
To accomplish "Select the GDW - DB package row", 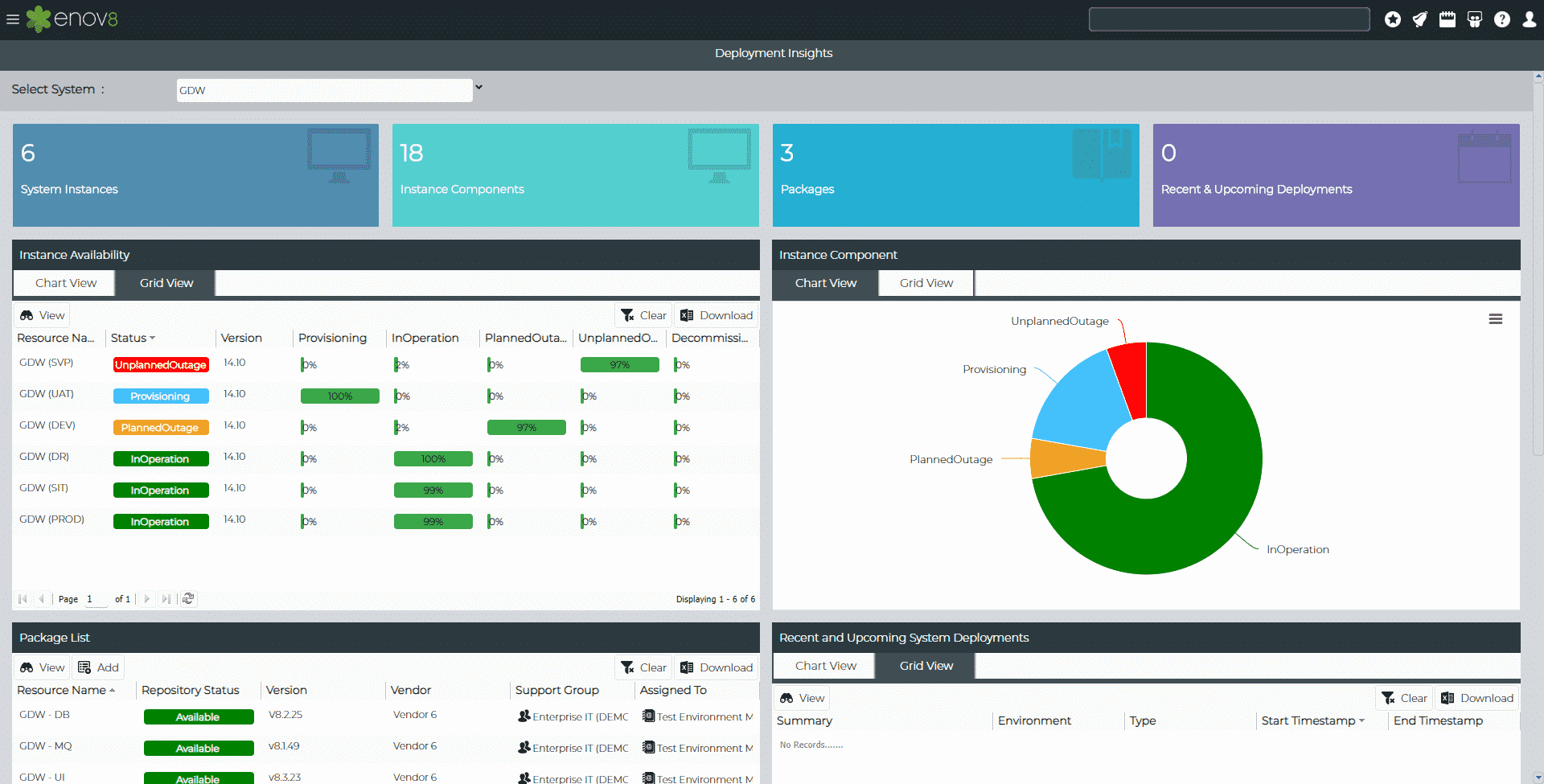I will point(385,716).
